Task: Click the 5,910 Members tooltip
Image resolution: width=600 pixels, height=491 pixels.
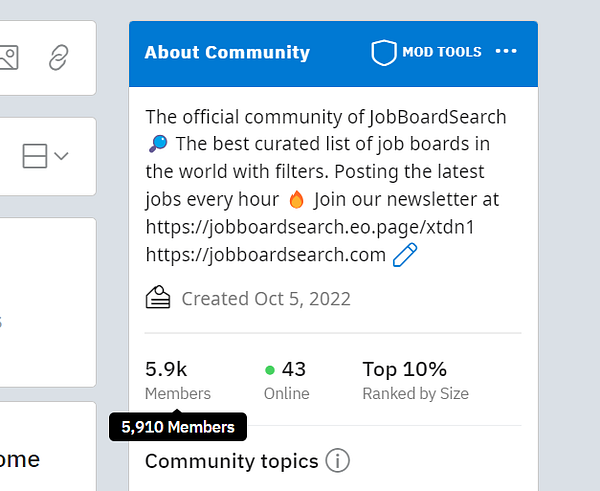Action: tap(178, 427)
